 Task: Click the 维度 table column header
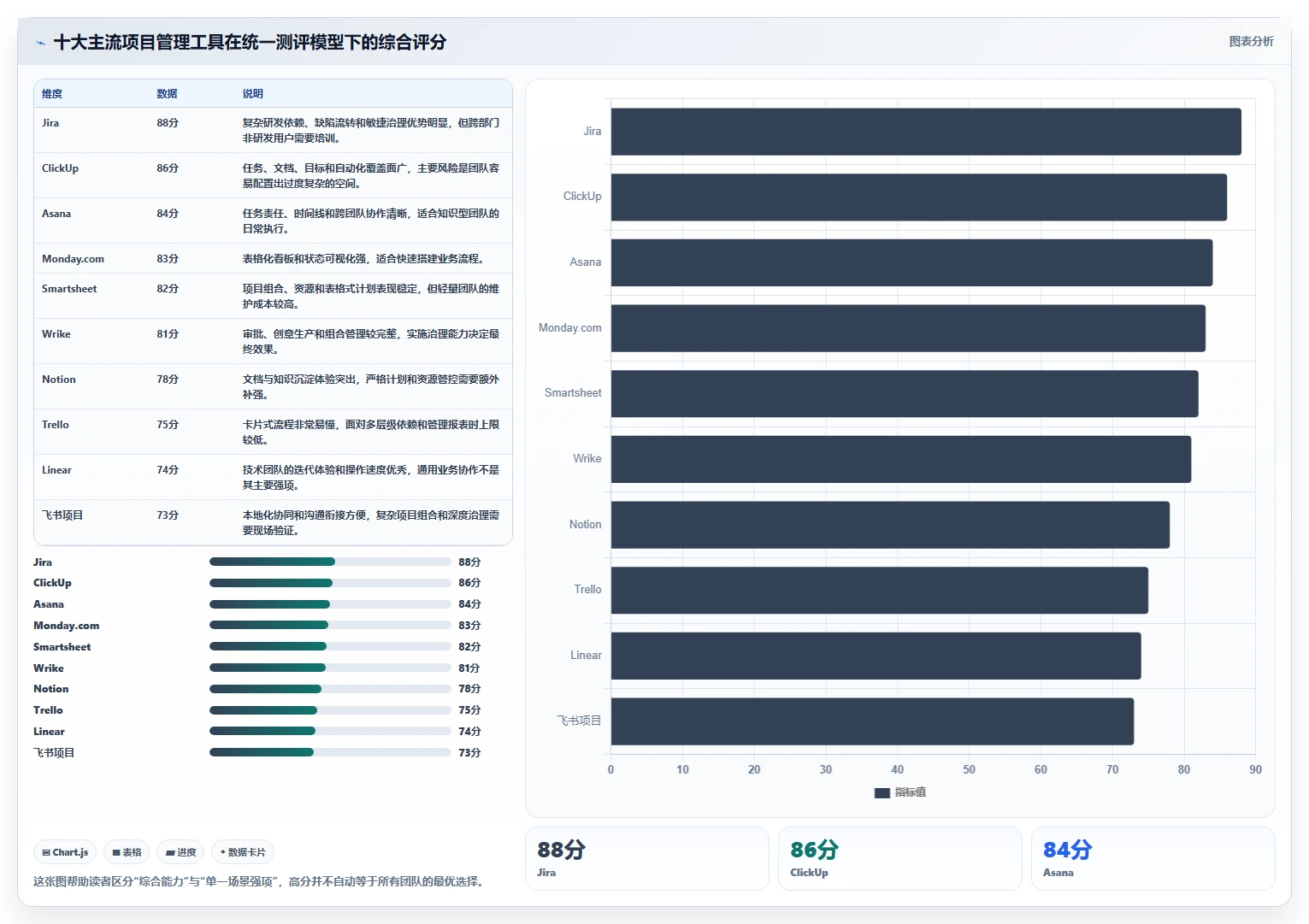click(52, 94)
